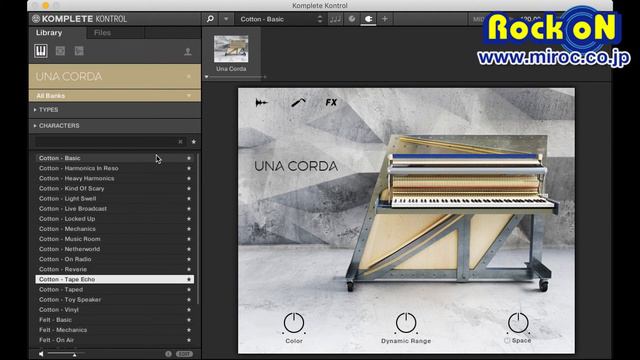The image size is (640, 360).
Task: Select preset Cotton - Mechanics
Action: tap(115, 229)
